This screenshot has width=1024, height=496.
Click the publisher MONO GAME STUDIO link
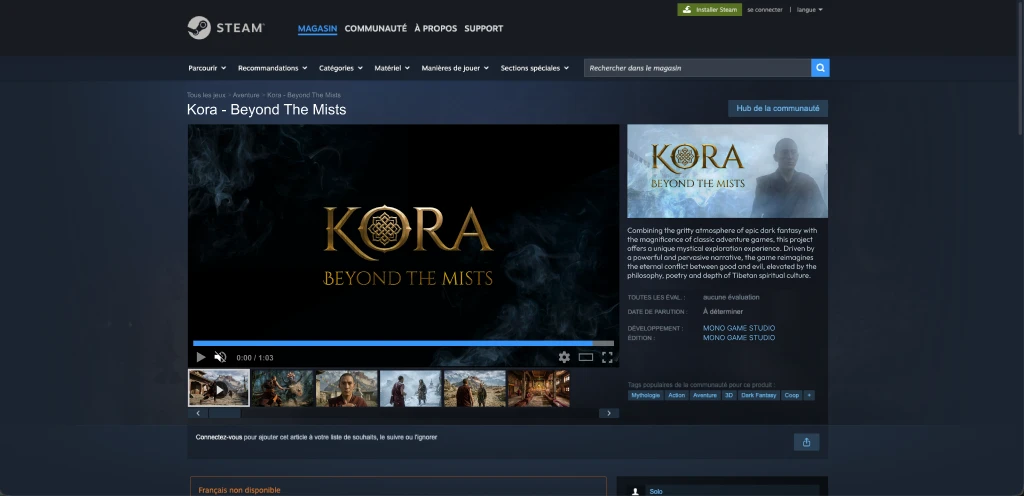[x=739, y=337]
